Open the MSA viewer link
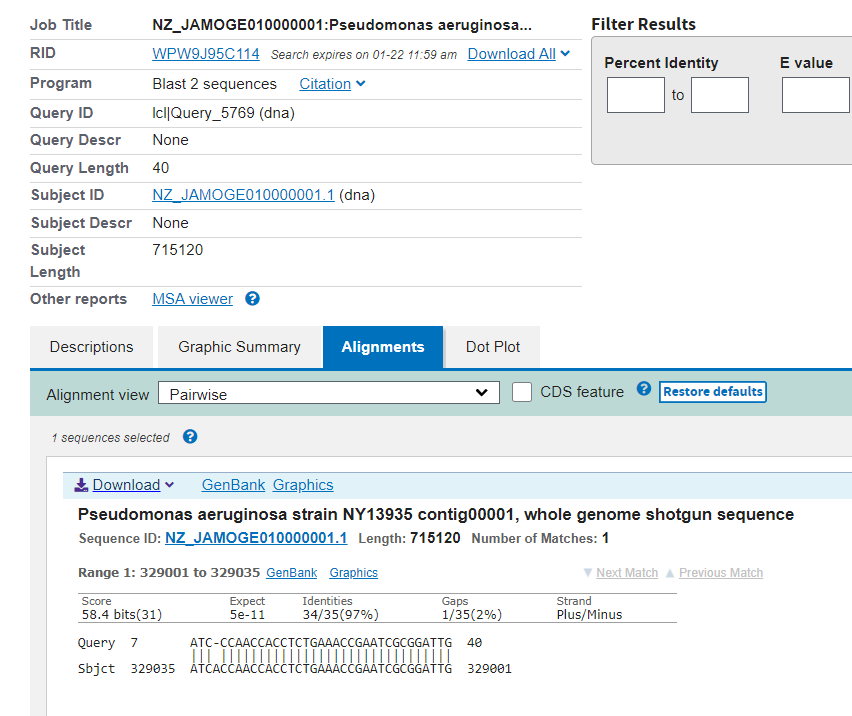 coord(192,299)
